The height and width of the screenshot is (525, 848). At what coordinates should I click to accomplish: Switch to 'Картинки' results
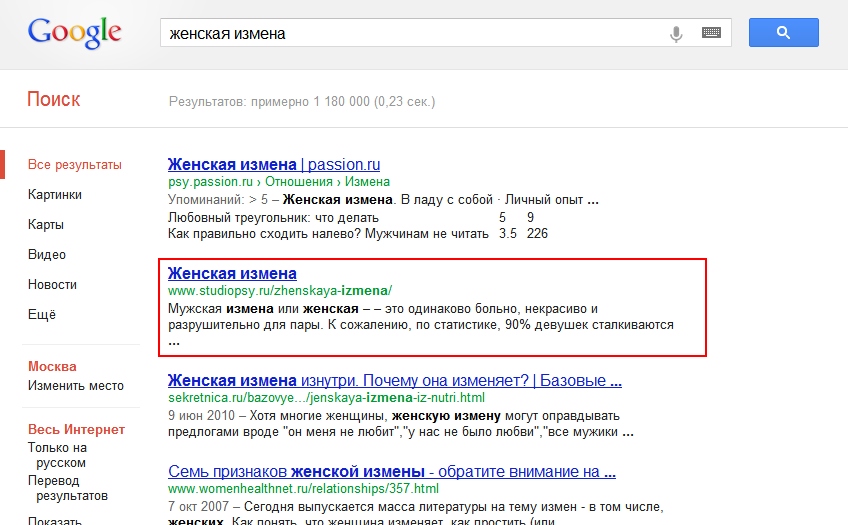[x=55, y=195]
